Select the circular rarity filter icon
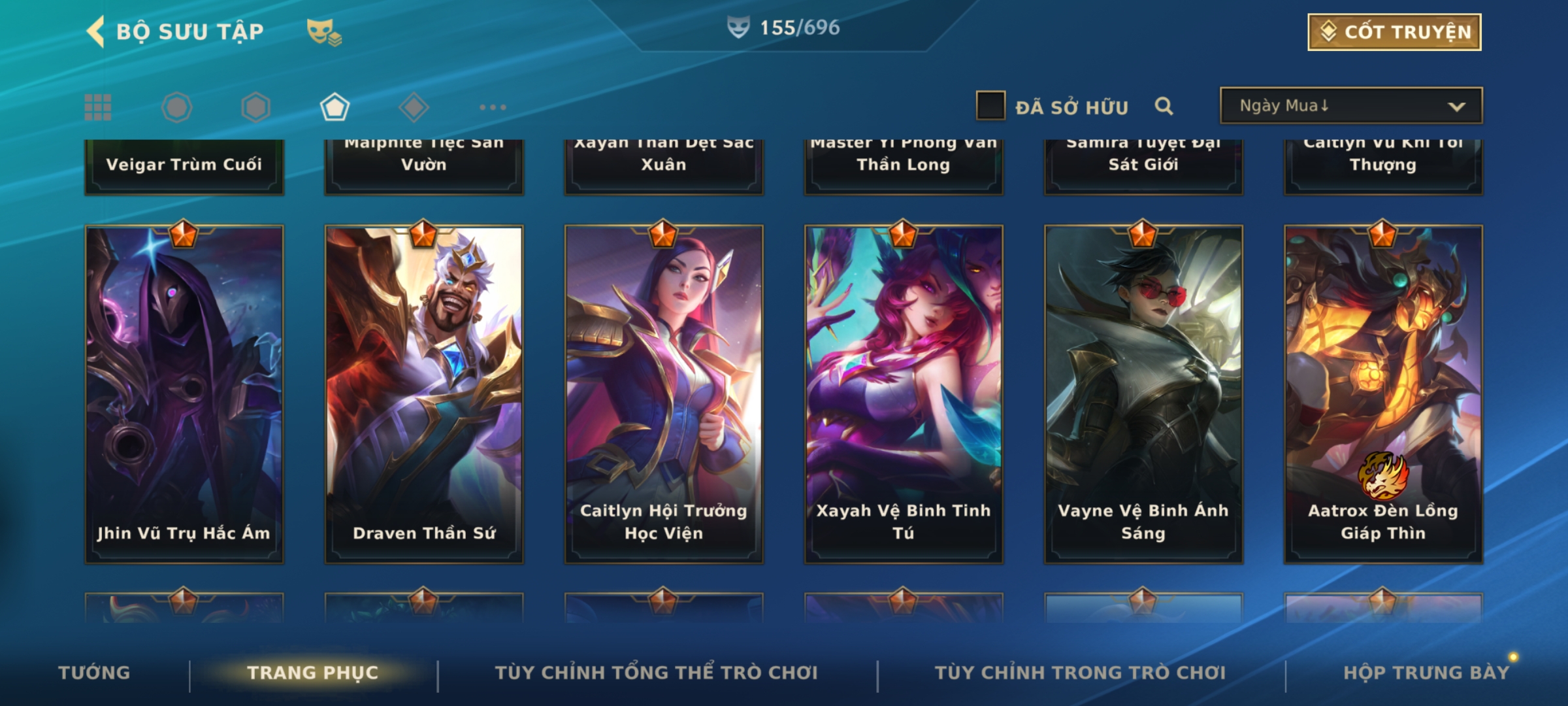This screenshot has height=706, width=1568. (x=177, y=107)
